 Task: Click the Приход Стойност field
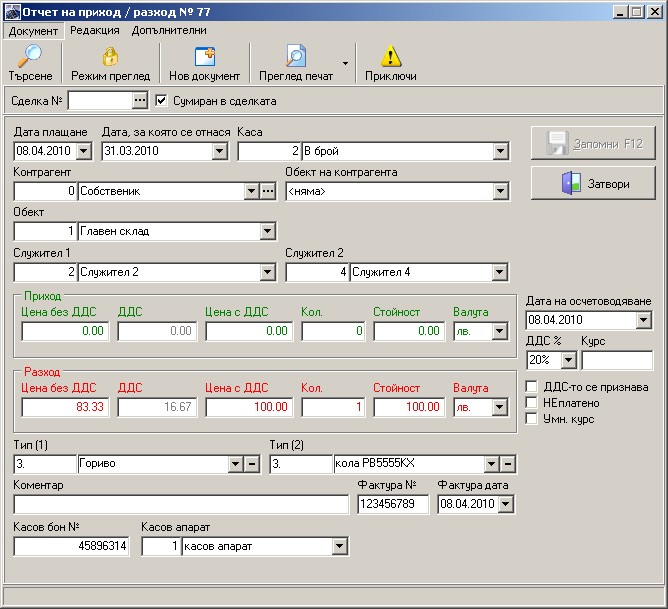409,331
